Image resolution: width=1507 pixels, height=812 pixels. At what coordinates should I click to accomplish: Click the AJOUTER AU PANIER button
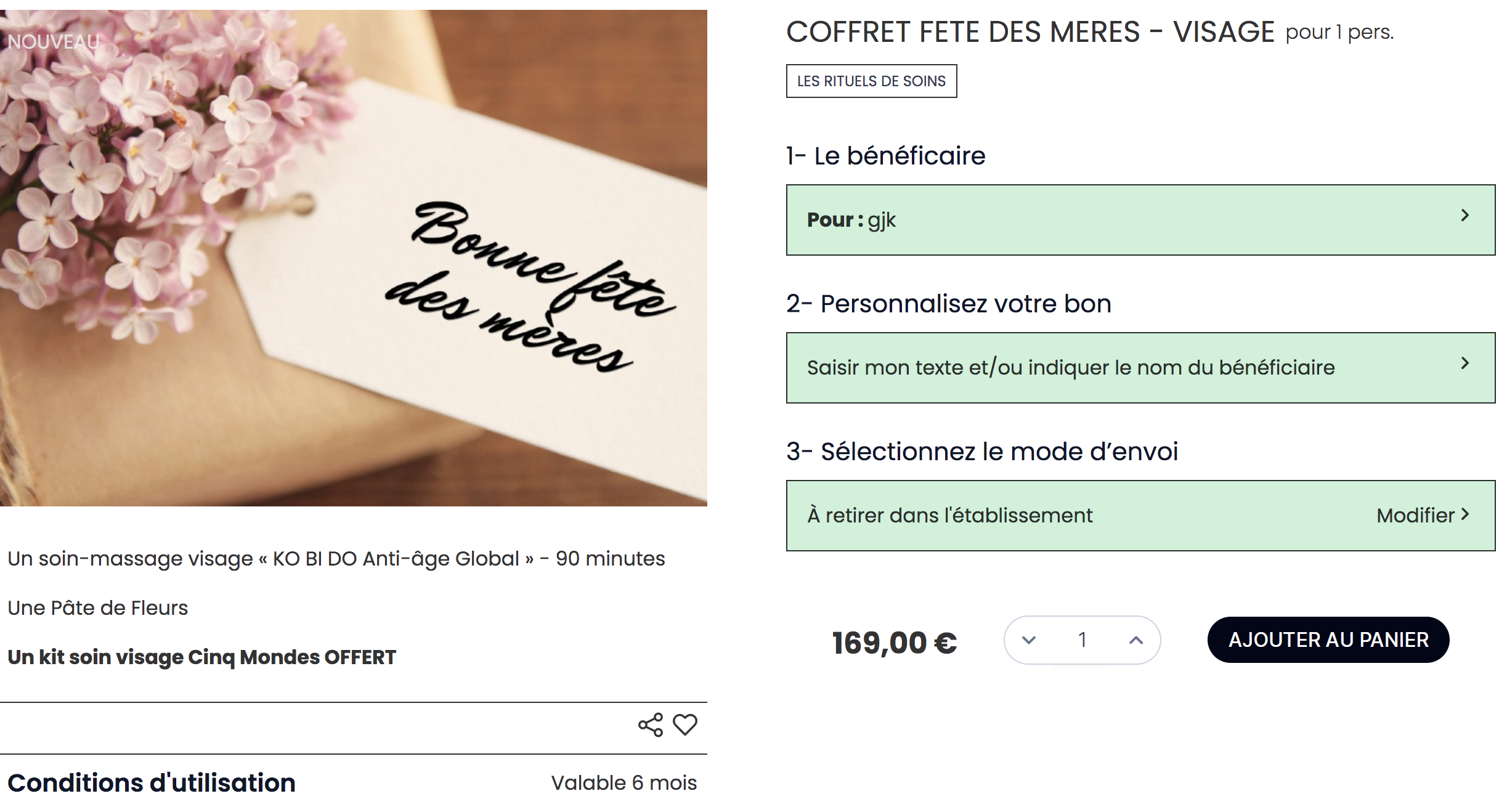1328,640
